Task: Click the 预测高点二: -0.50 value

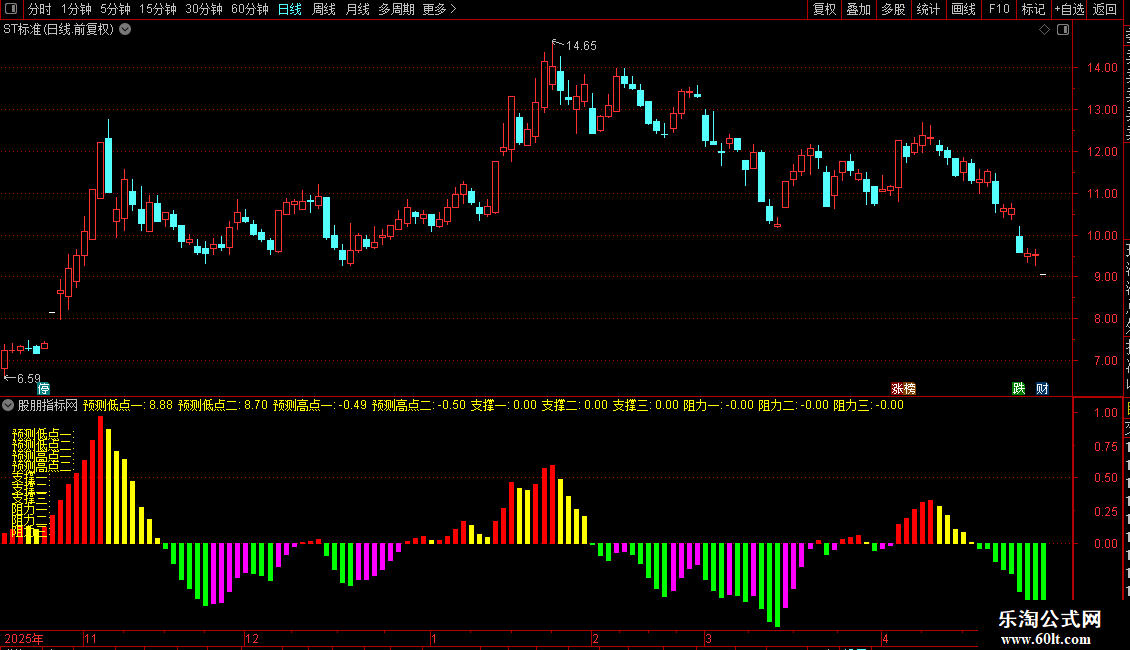Action: 419,406
